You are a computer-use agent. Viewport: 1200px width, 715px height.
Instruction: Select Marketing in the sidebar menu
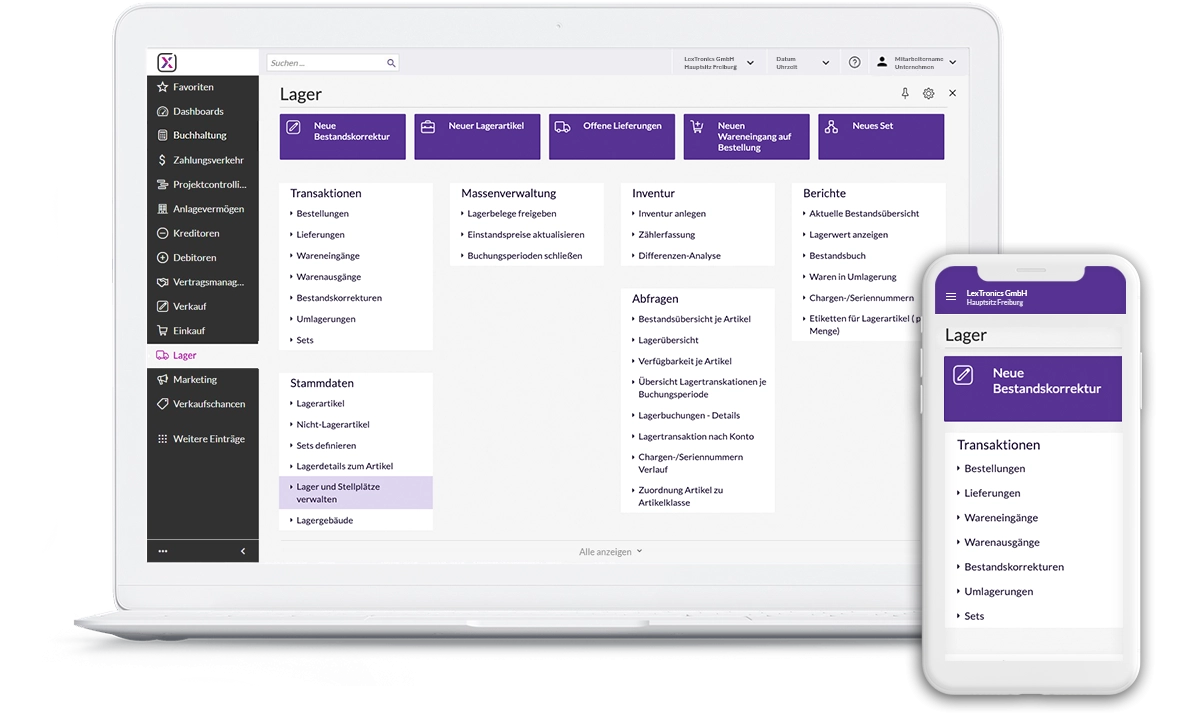point(194,380)
